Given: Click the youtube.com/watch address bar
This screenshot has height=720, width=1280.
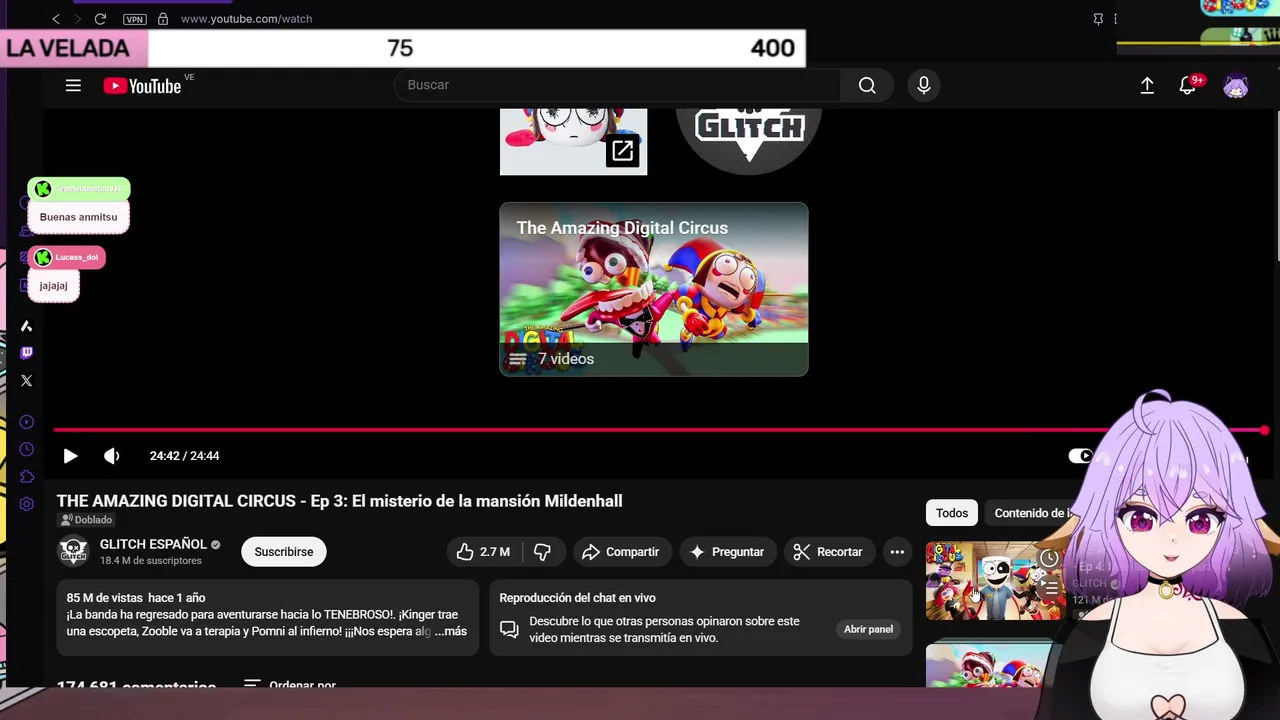Looking at the screenshot, I should coord(246,19).
